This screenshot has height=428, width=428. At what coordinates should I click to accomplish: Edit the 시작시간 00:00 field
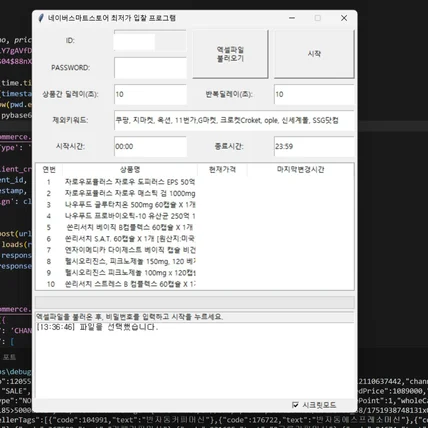150,146
